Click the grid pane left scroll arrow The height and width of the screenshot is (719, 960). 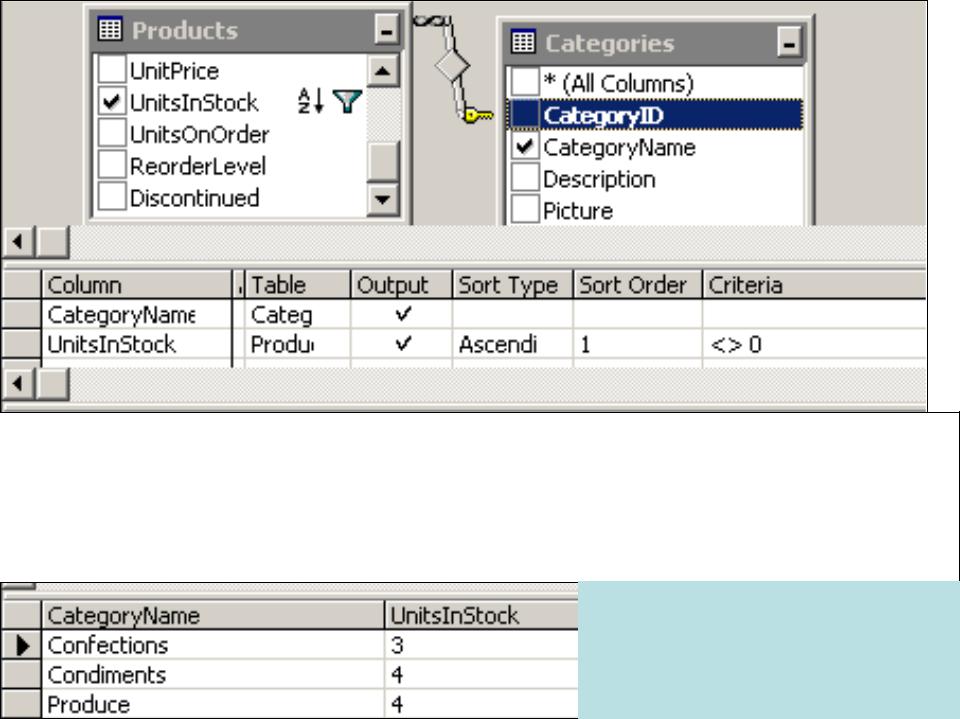click(18, 383)
